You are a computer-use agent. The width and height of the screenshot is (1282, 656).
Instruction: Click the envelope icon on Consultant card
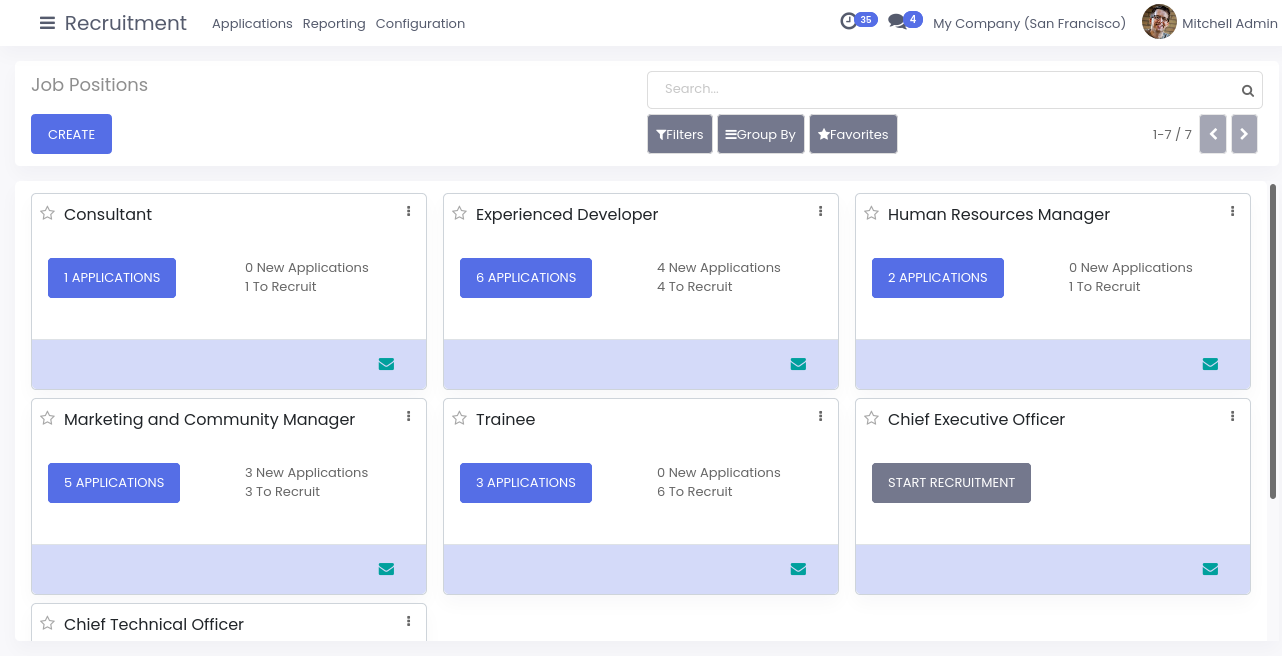(386, 364)
